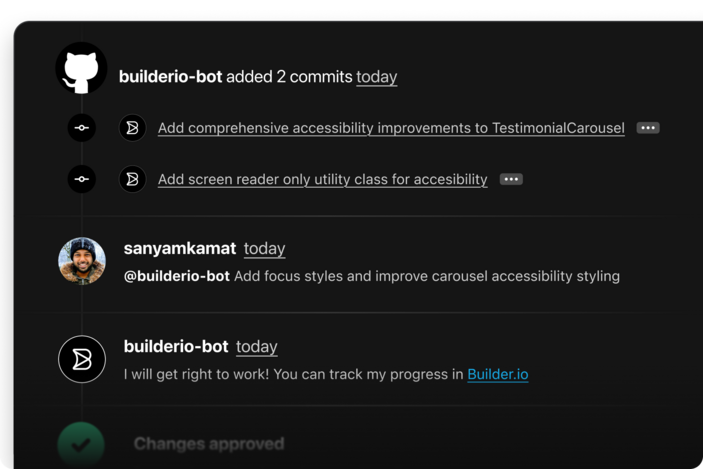Screen dimensions: 703x469
Task: Click Builder logo beside screen reader commit
Action: click(x=132, y=179)
